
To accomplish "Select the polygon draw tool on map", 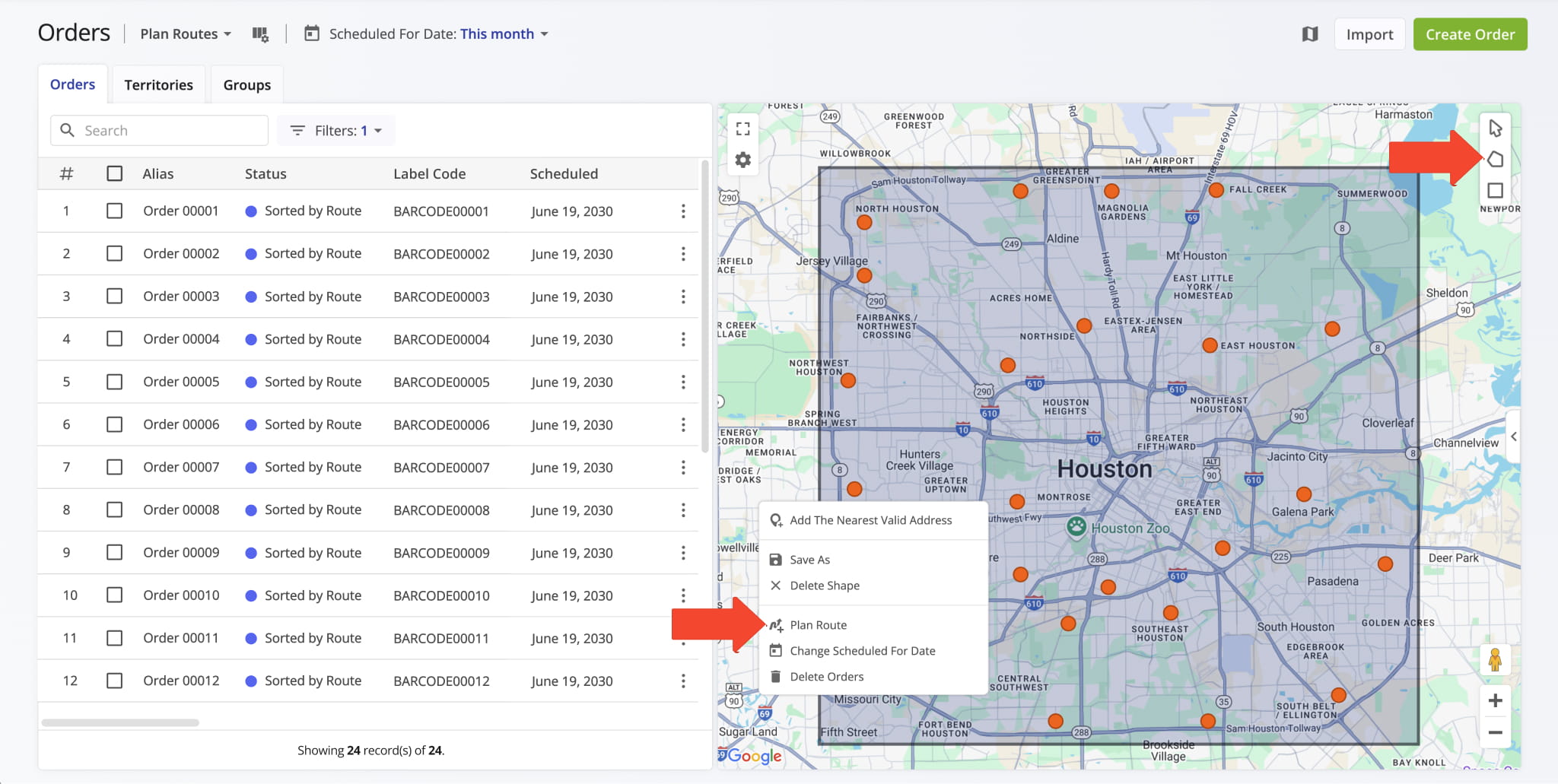I will coord(1495,160).
